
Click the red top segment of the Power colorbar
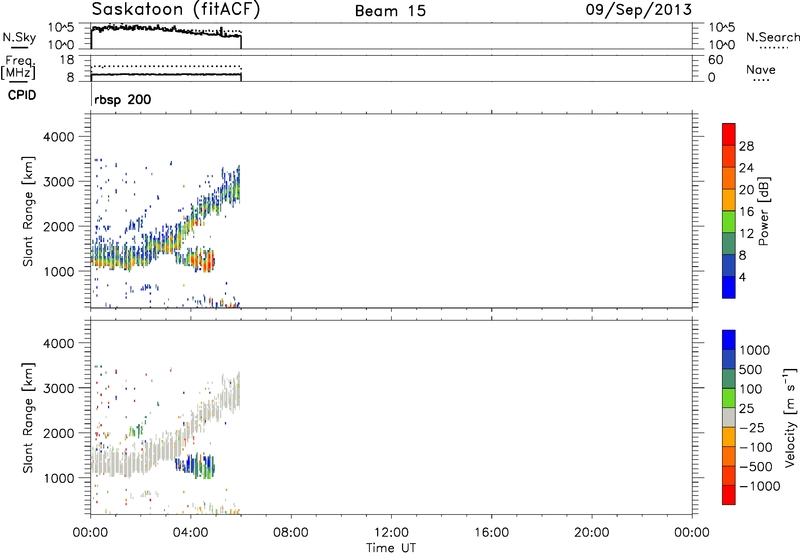coord(729,134)
